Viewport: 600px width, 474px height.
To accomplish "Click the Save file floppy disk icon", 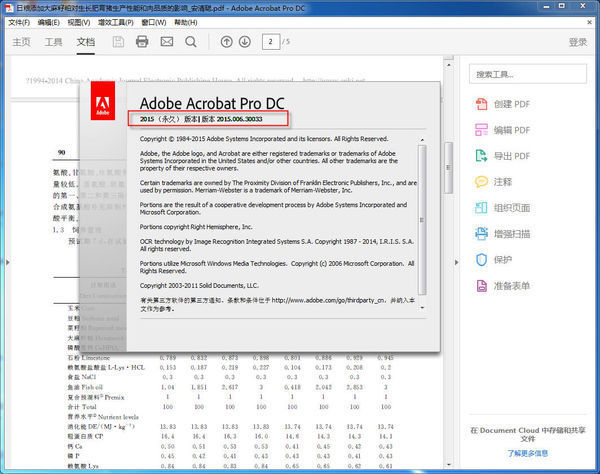I will point(118,41).
